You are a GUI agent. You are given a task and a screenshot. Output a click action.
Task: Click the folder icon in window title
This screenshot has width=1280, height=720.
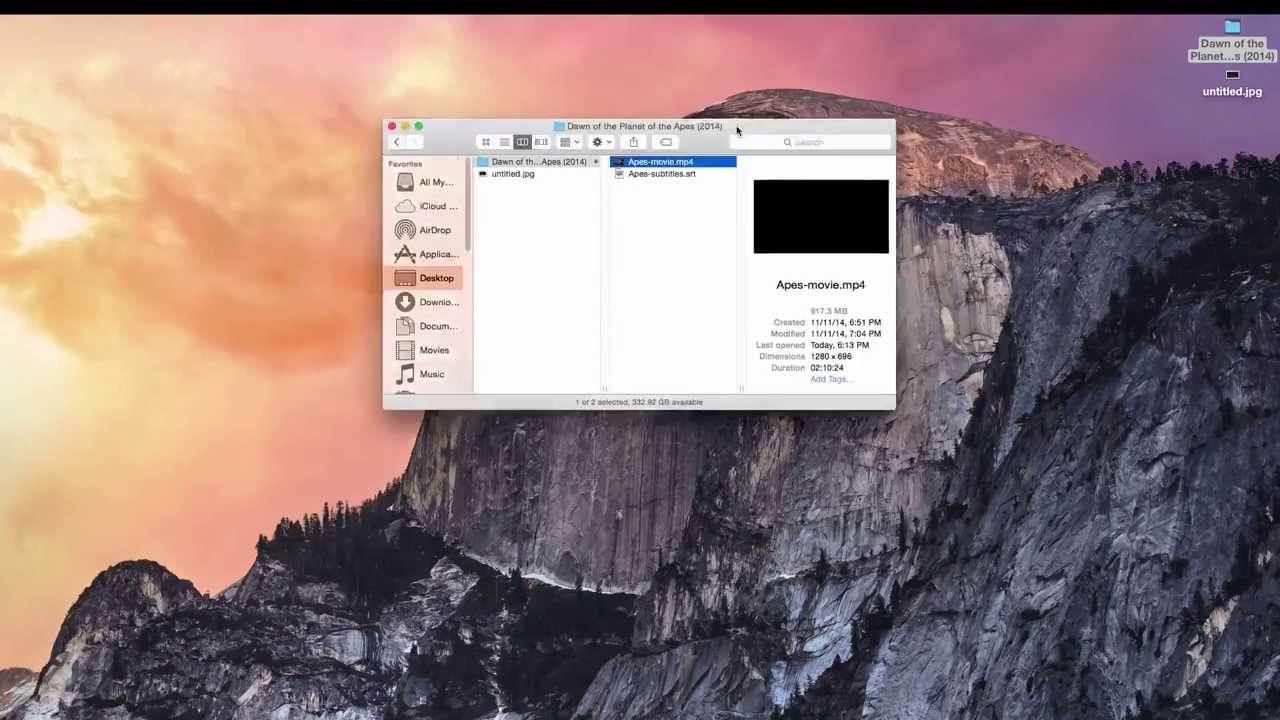pos(559,126)
